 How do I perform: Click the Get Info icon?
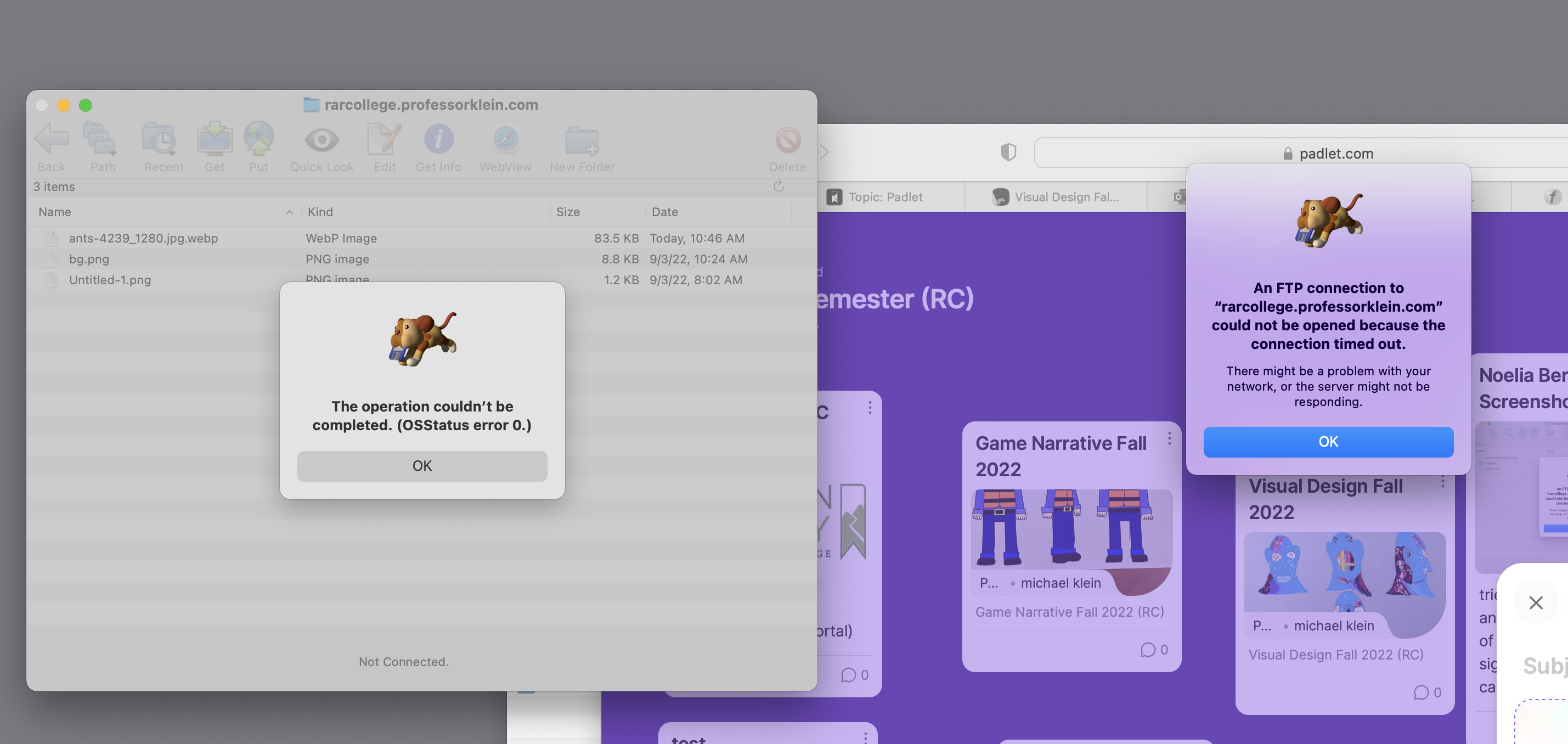pyautogui.click(x=438, y=139)
